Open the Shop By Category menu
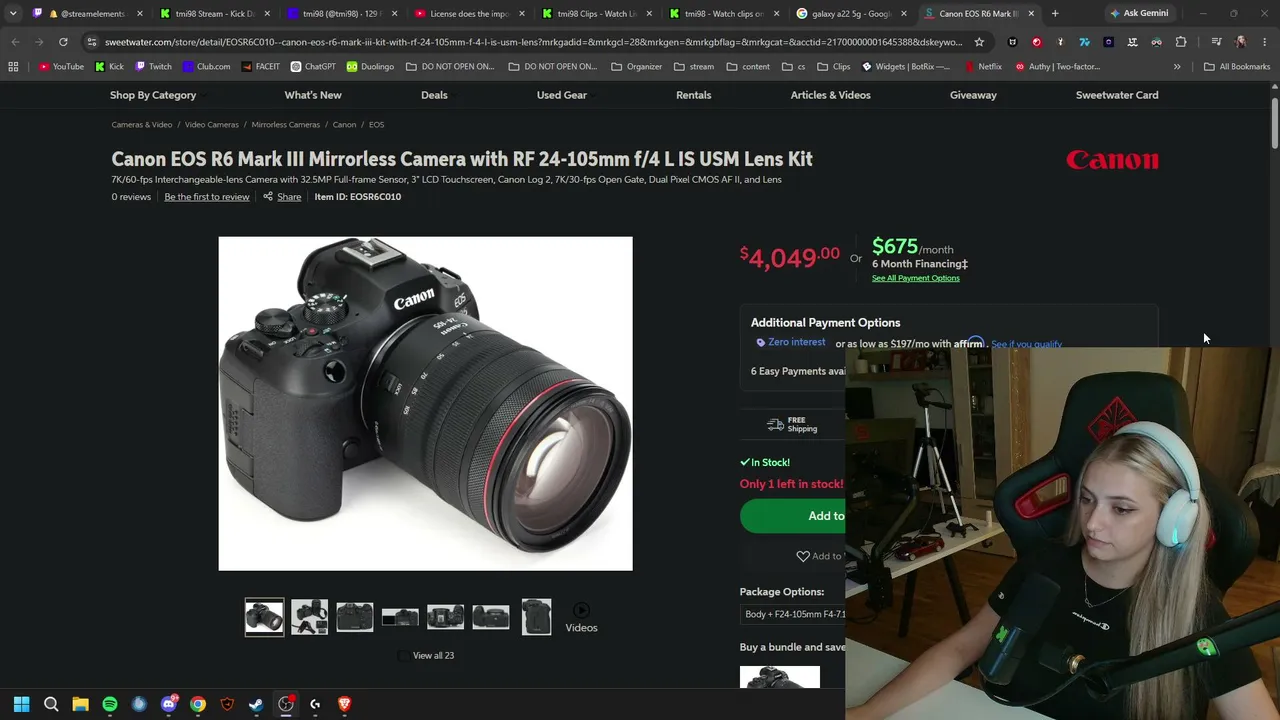1280x720 pixels. coord(153,95)
